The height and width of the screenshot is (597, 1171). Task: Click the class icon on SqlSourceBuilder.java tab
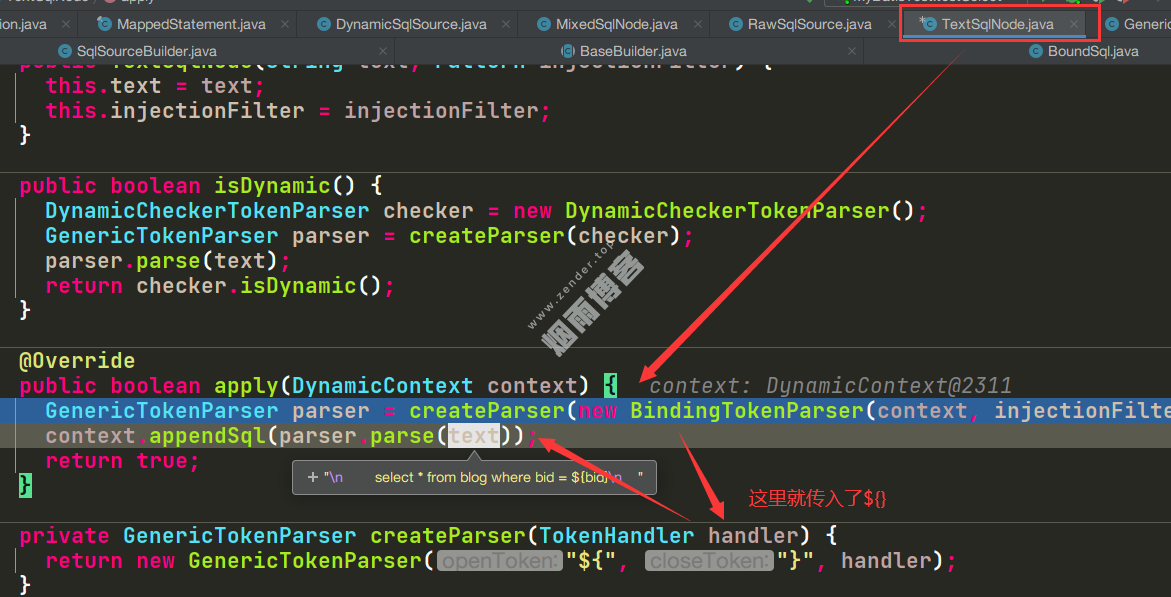(65, 50)
